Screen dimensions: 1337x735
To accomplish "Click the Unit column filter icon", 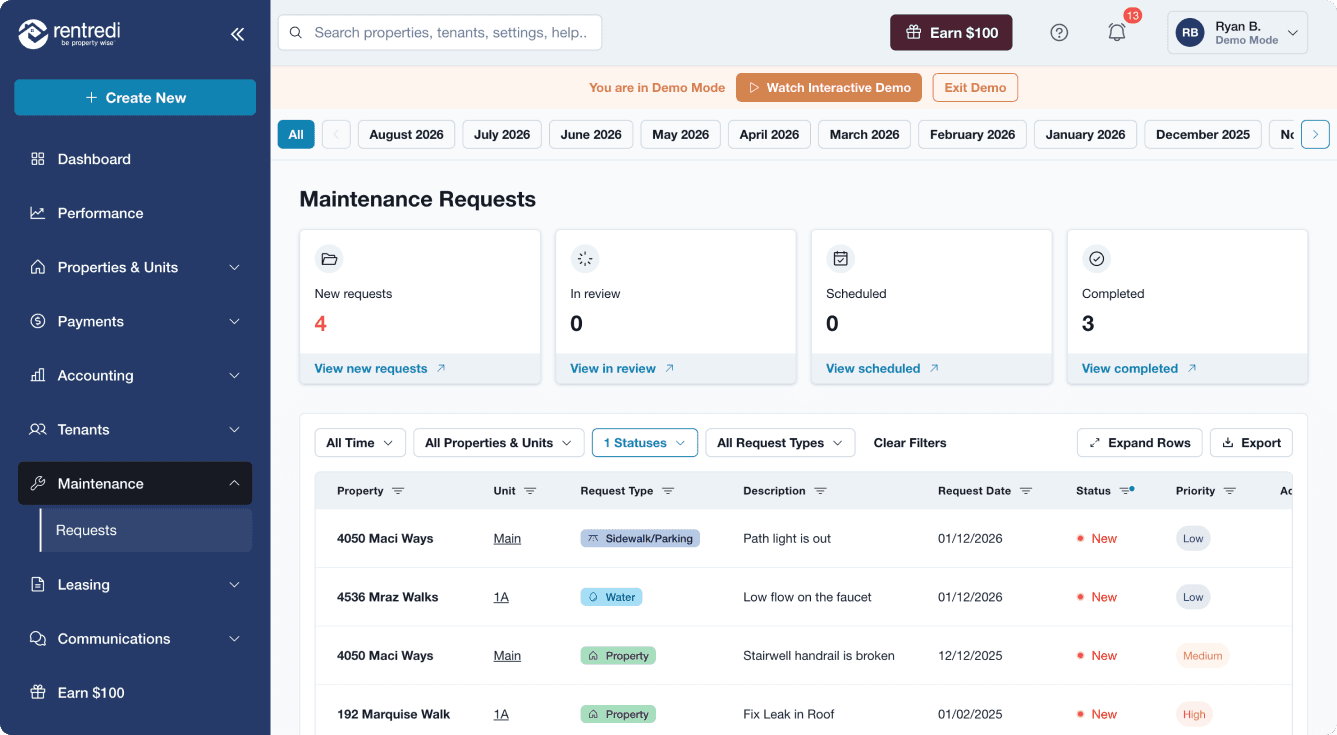I will pyautogui.click(x=530, y=491).
